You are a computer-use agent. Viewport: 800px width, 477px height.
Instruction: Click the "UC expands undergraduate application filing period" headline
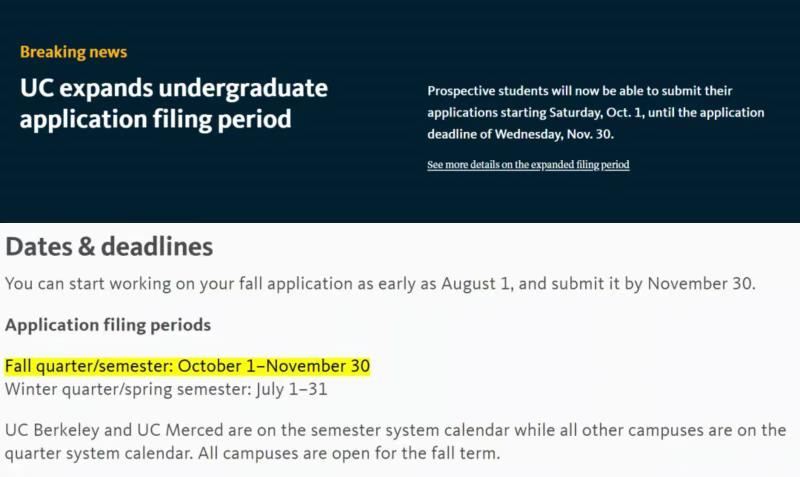(x=174, y=104)
